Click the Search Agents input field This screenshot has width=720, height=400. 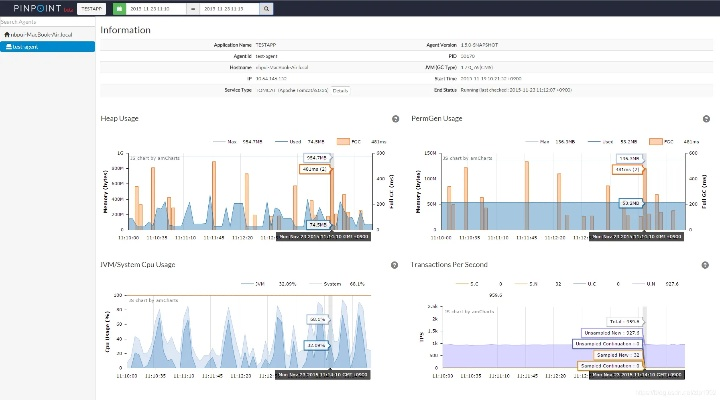pyautogui.click(x=48, y=22)
